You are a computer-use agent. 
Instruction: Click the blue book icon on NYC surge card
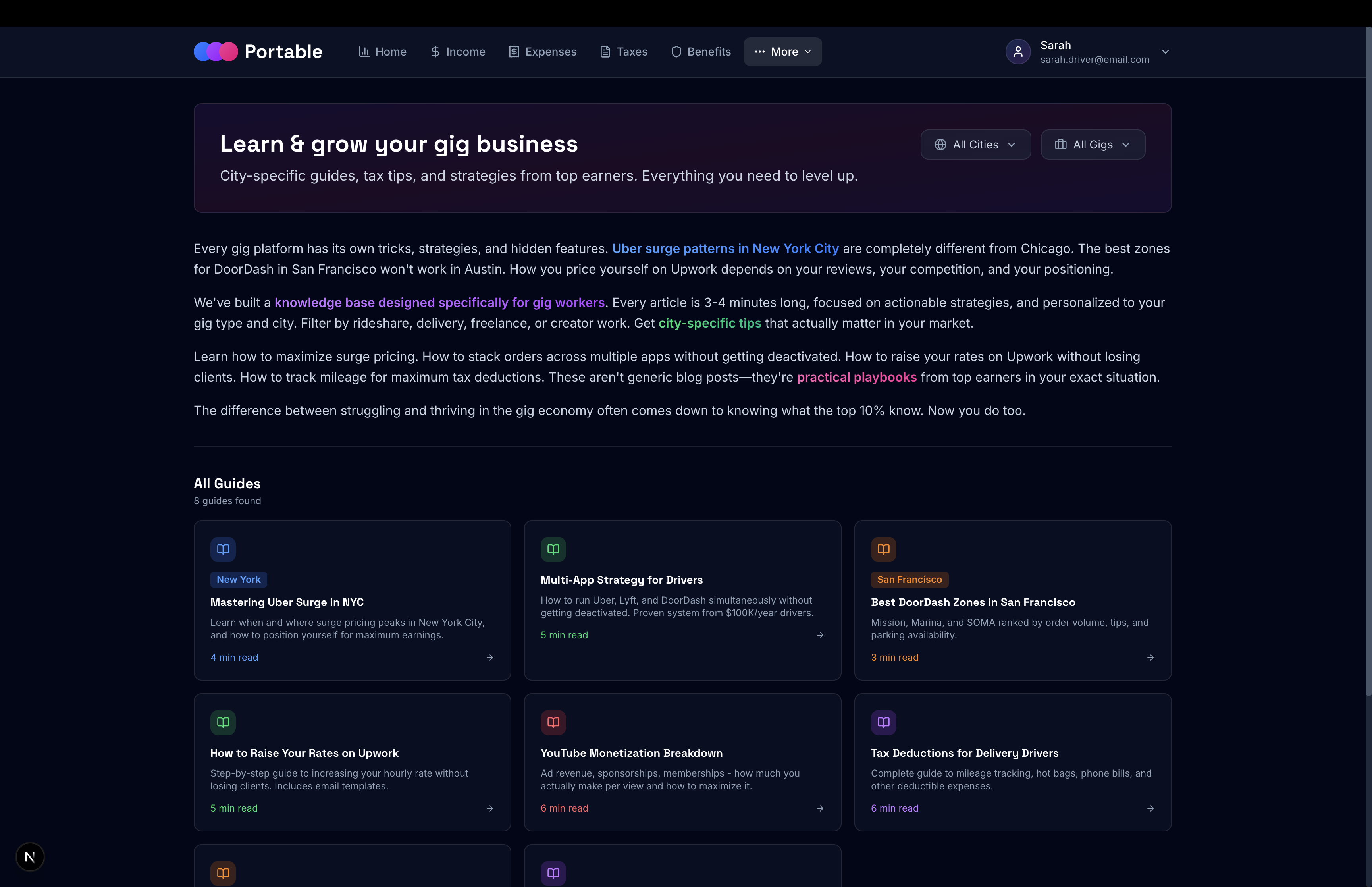[x=223, y=549]
